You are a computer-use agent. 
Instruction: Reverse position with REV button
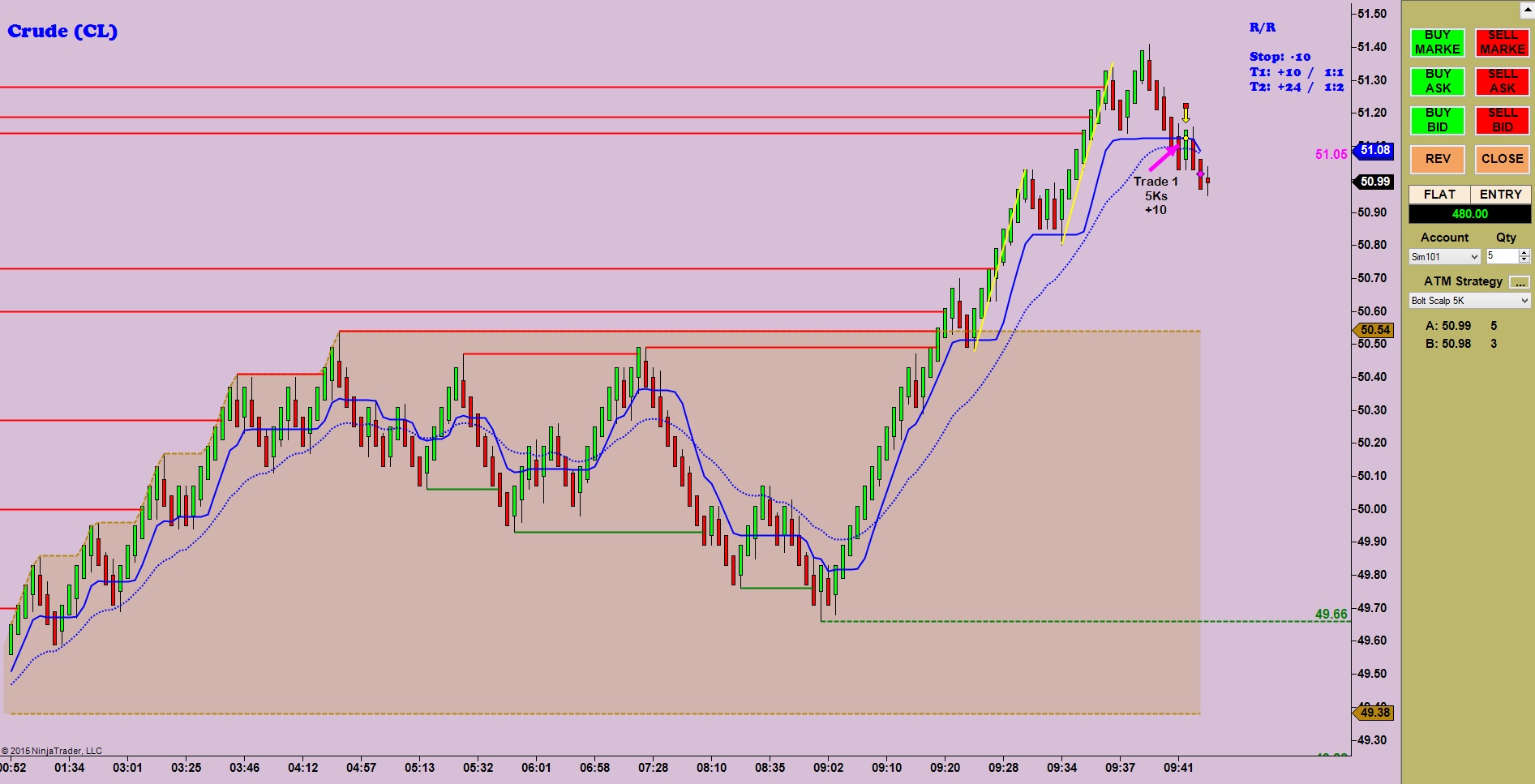[1437, 159]
